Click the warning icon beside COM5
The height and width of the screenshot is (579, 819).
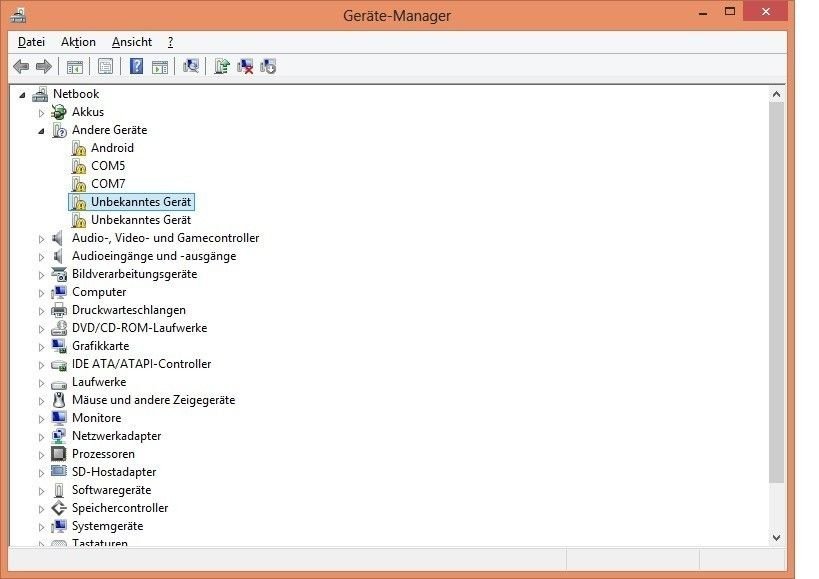tap(78, 166)
